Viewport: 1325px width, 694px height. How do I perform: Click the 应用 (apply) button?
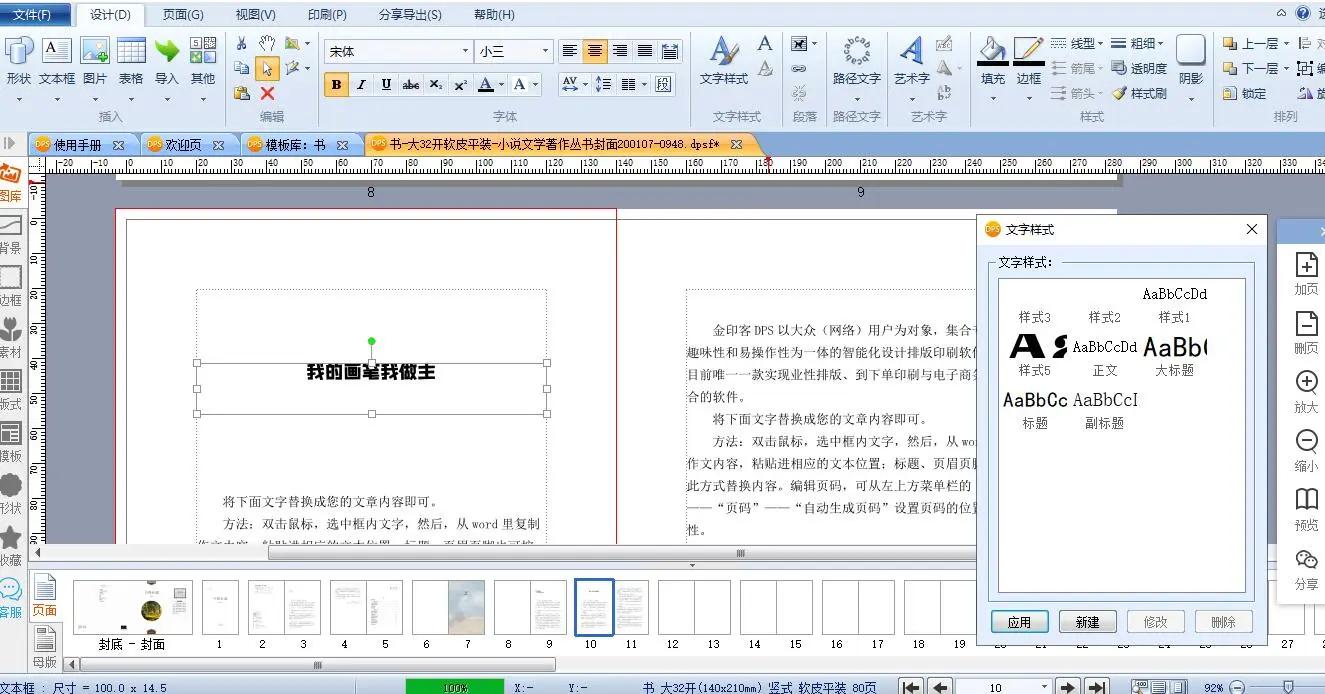[1019, 622]
